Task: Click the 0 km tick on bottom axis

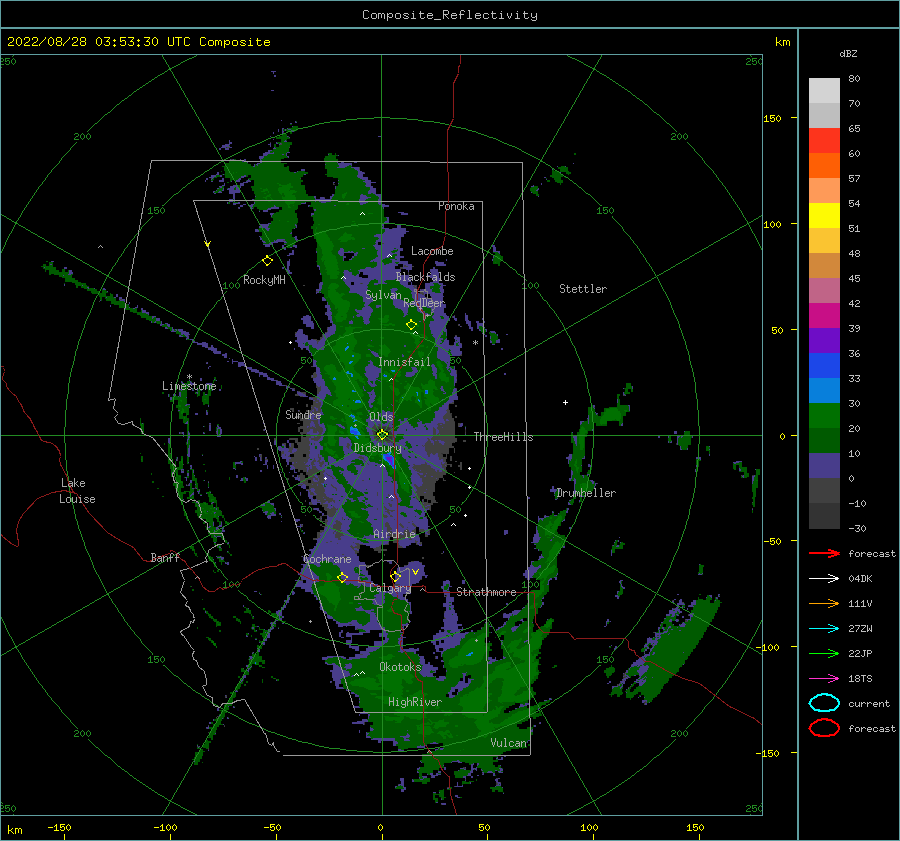Action: 380,827
